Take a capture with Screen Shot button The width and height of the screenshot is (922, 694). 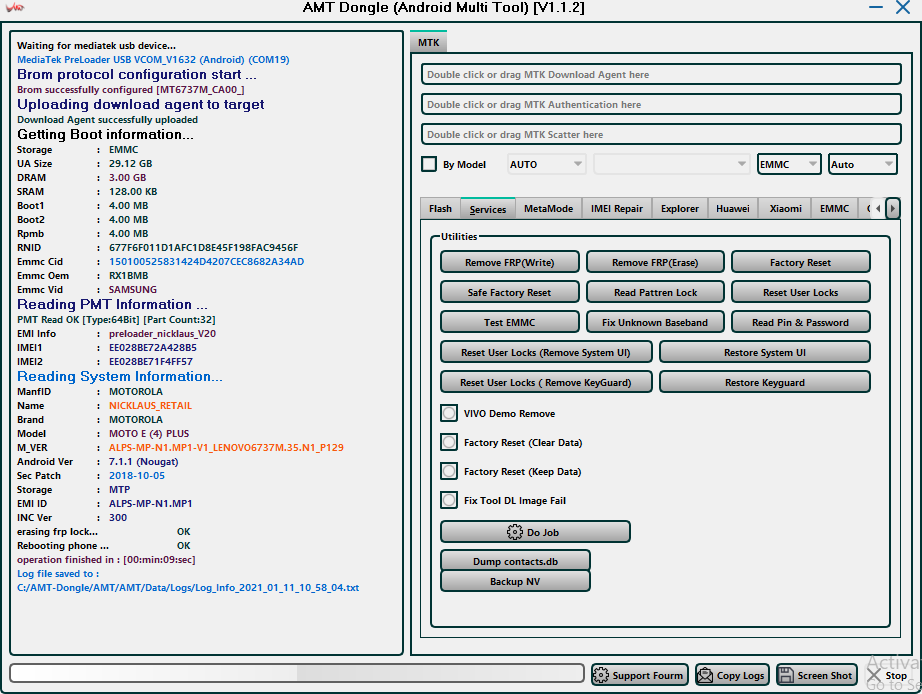tap(816, 675)
